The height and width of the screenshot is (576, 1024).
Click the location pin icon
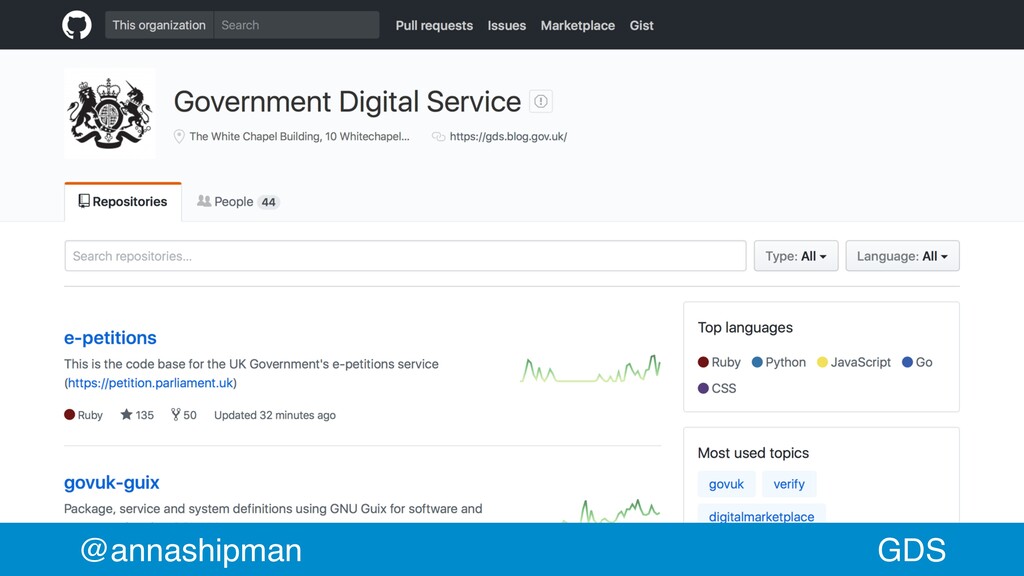coord(179,136)
